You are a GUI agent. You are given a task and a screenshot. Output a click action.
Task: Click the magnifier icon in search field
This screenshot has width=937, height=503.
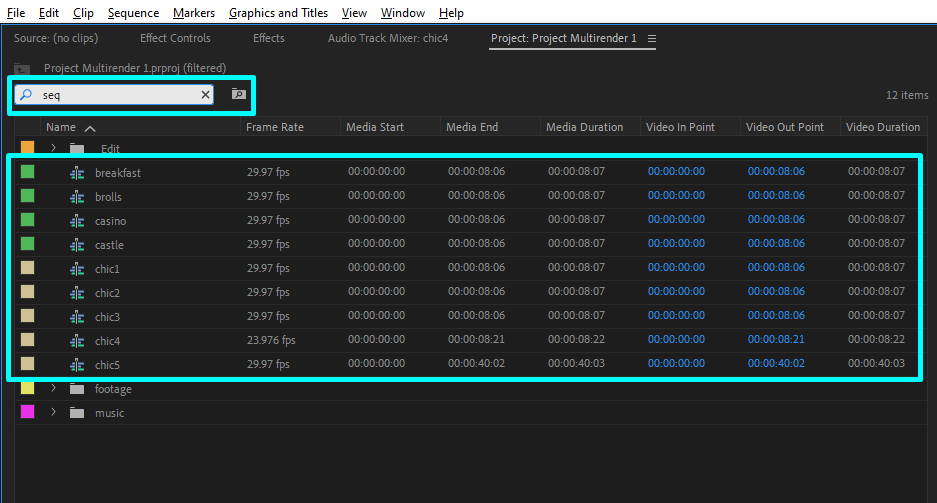pos(26,94)
